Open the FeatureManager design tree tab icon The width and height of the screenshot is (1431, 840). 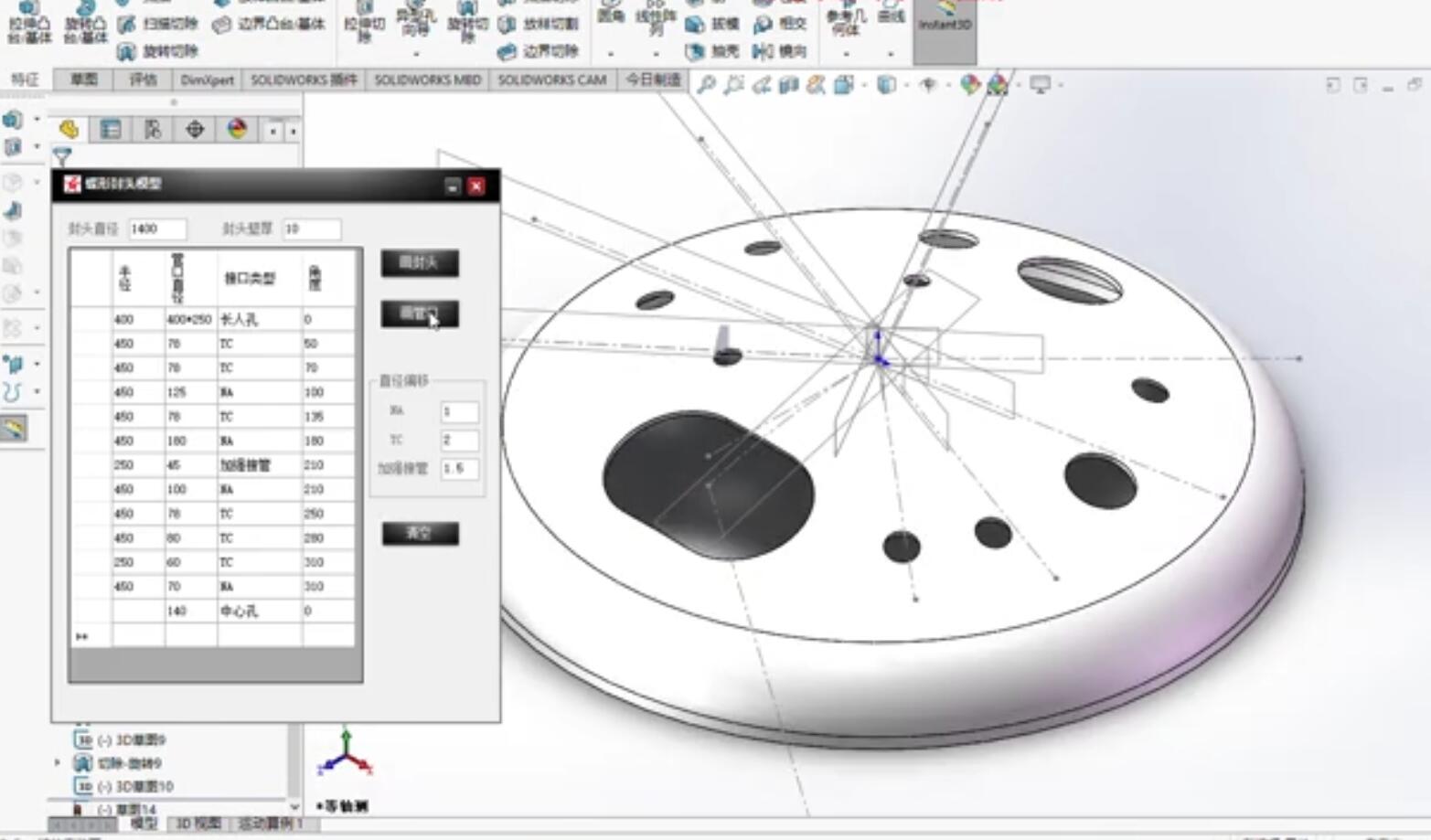coord(69,130)
